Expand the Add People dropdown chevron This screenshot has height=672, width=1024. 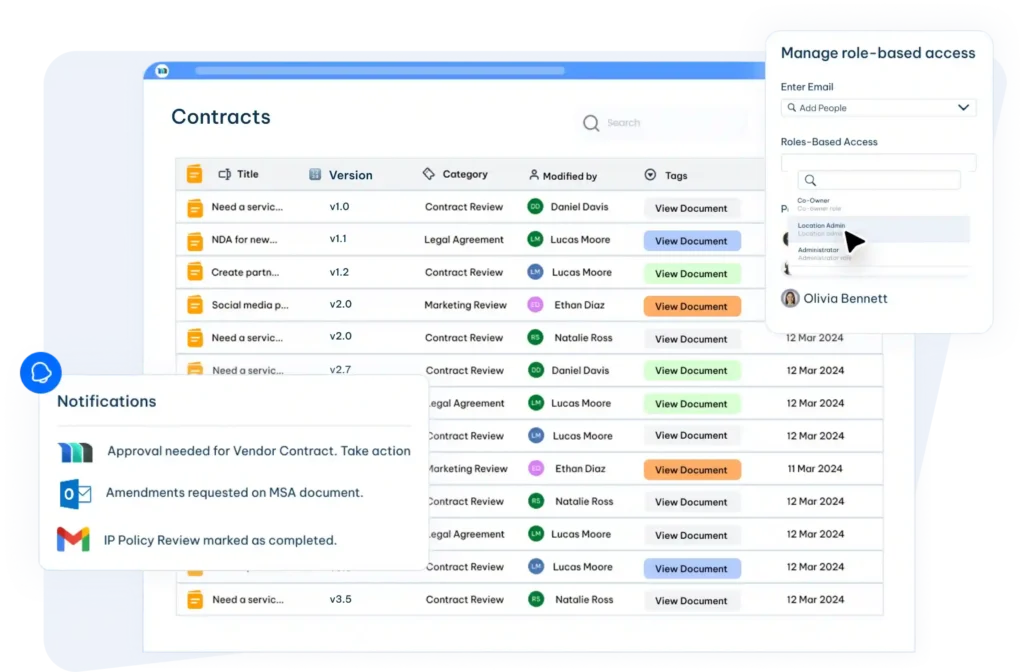point(963,107)
